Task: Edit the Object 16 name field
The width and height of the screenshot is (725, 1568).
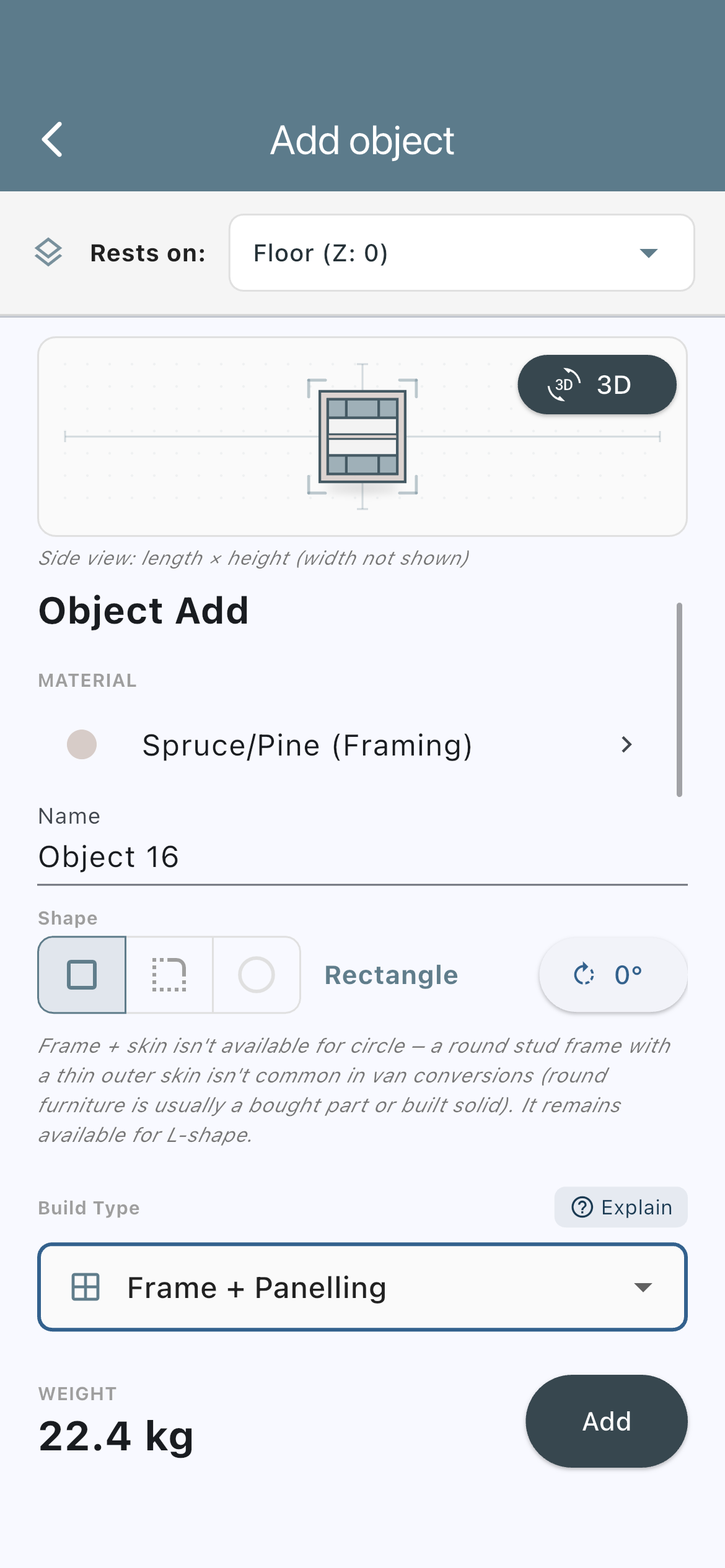Action: point(362,857)
